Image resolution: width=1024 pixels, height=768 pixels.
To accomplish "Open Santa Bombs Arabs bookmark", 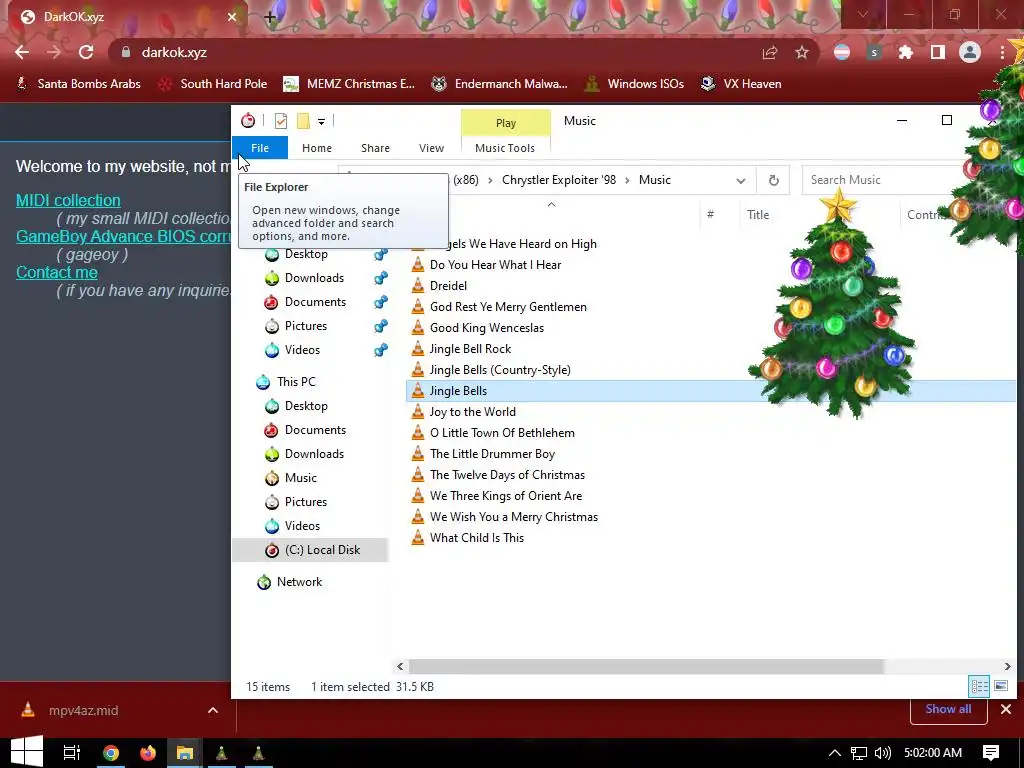I will [78, 84].
